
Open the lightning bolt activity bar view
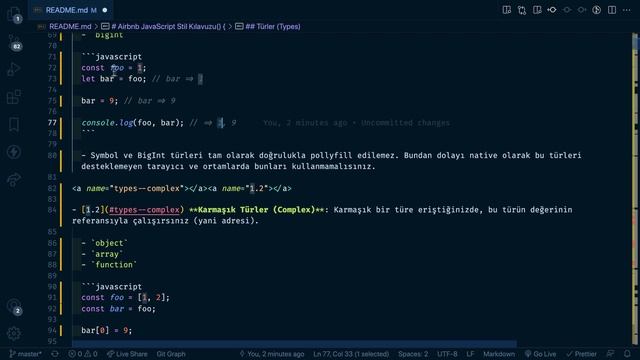(x=14, y=152)
